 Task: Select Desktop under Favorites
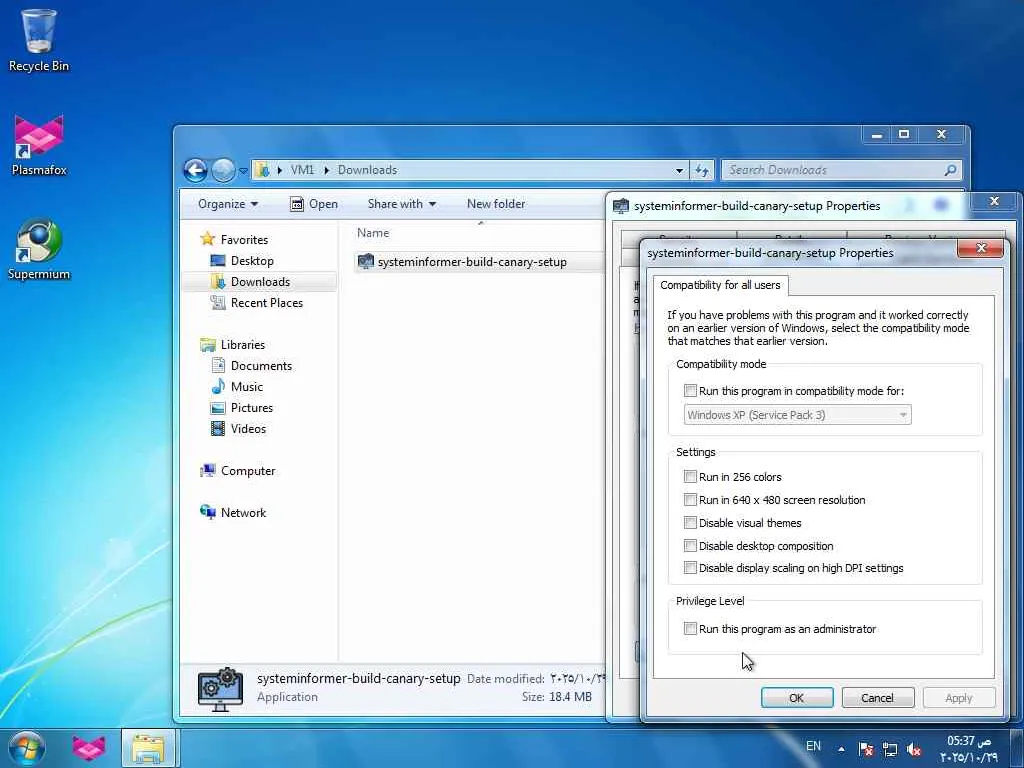tap(251, 261)
